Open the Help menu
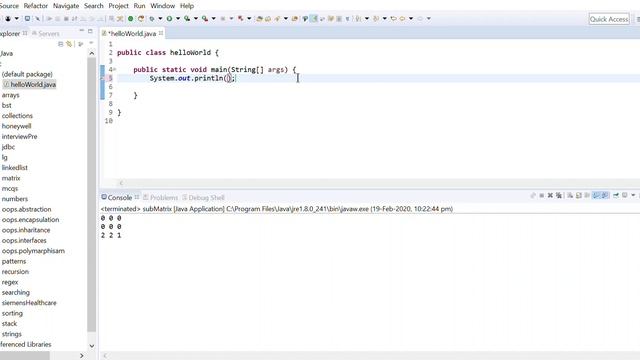The image size is (640, 360). [187, 6]
